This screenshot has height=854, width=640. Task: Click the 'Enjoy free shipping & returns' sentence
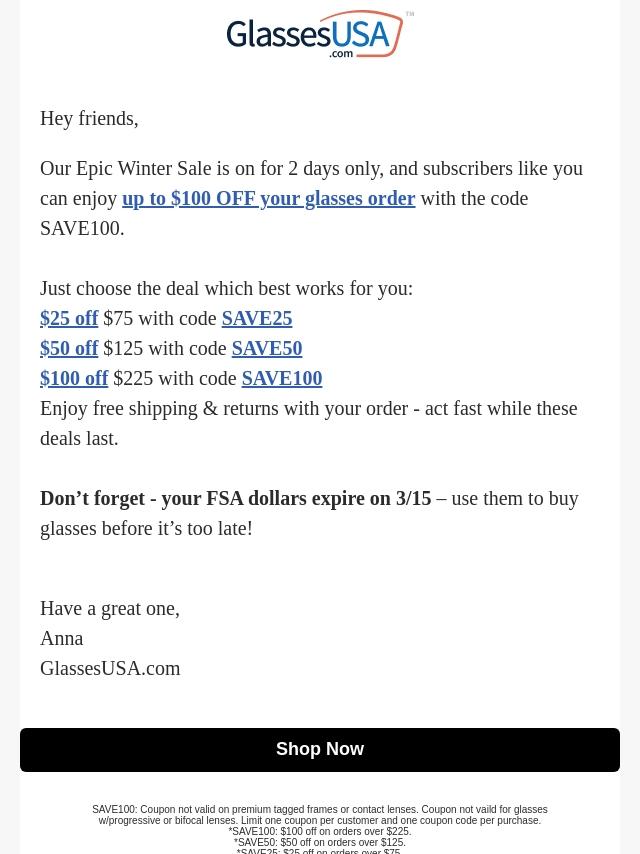(309, 424)
